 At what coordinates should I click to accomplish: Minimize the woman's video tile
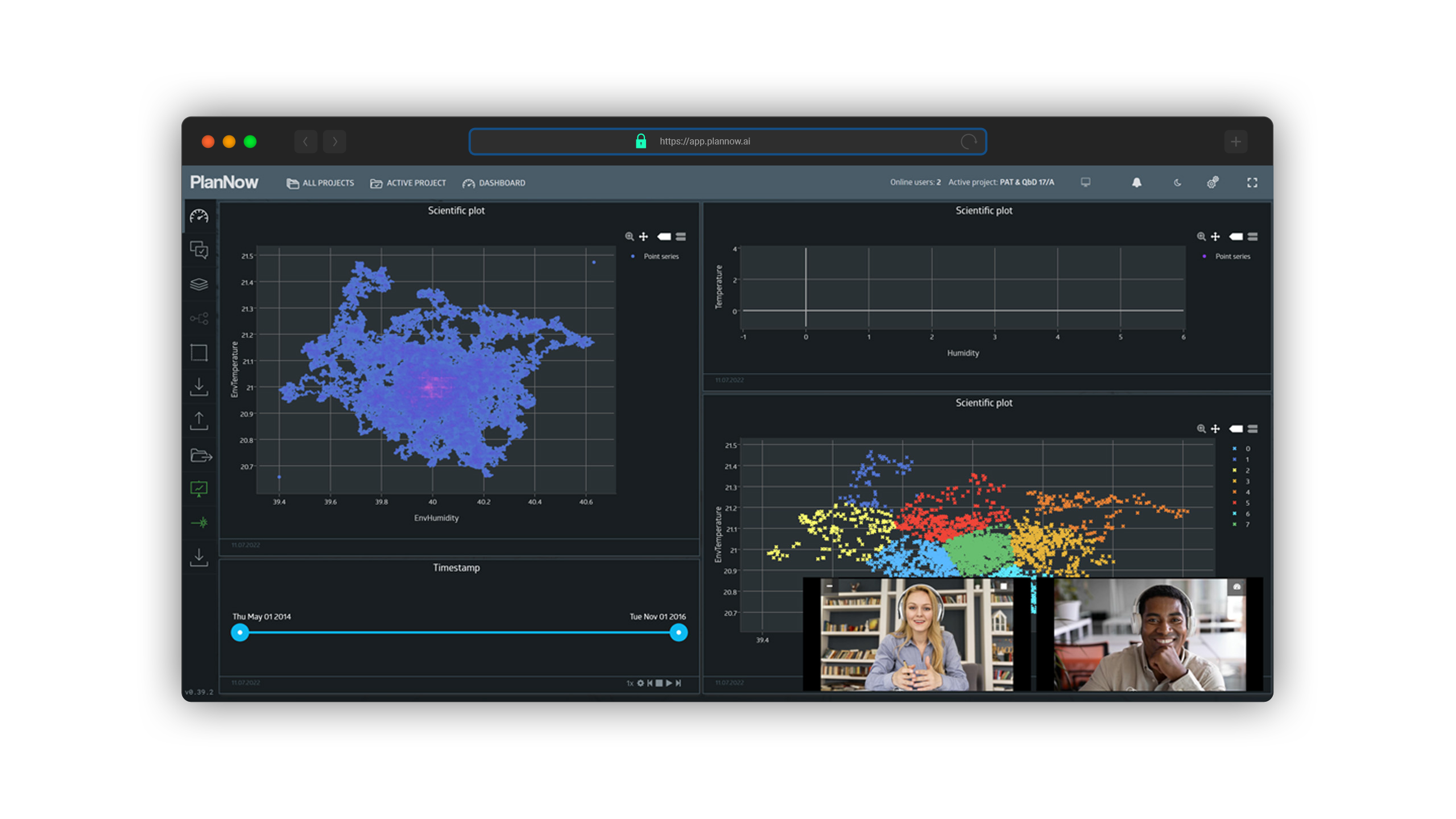coord(830,585)
